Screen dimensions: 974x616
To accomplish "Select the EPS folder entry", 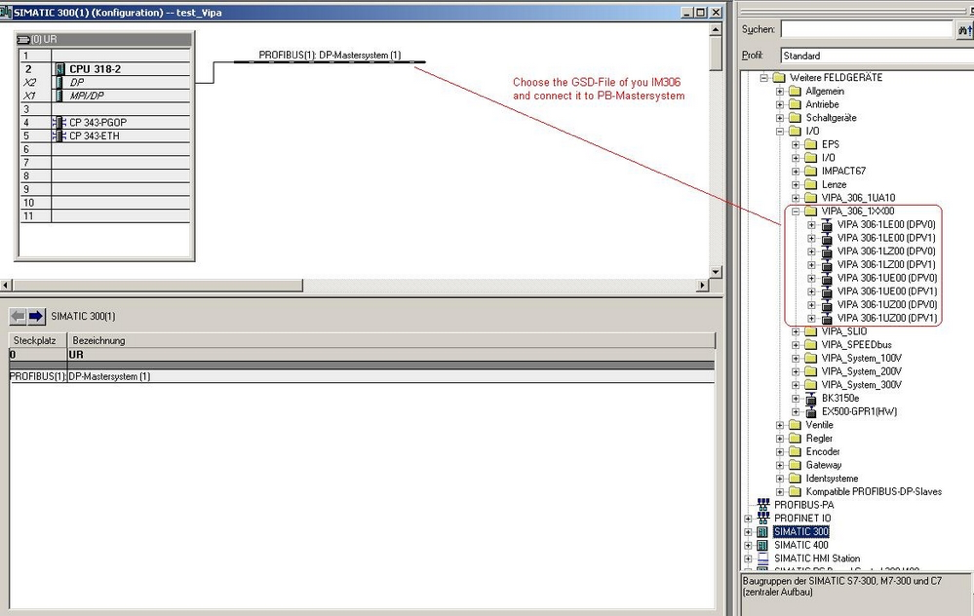I will tap(830, 145).
